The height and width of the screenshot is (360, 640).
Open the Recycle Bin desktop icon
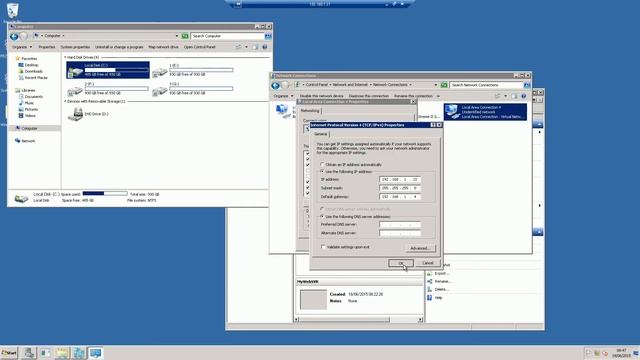coord(12,10)
